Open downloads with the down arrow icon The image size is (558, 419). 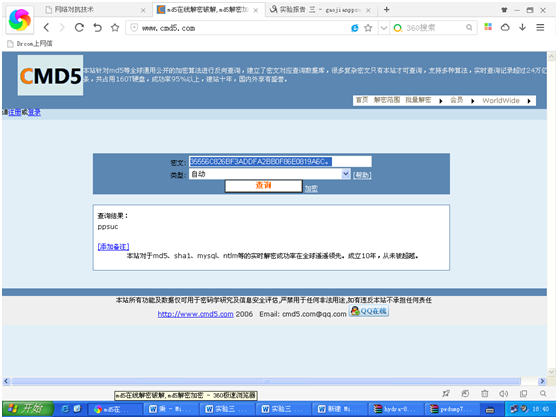tap(522, 27)
